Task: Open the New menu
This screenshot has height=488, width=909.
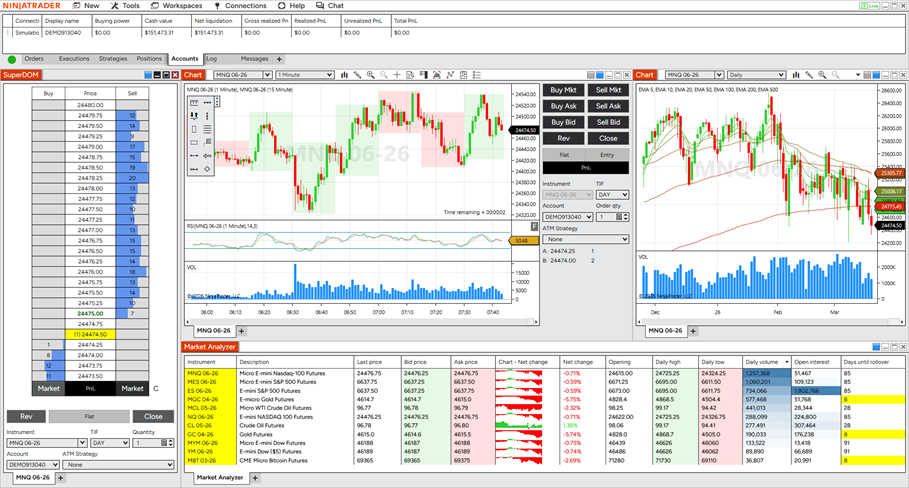Action: (86, 5)
